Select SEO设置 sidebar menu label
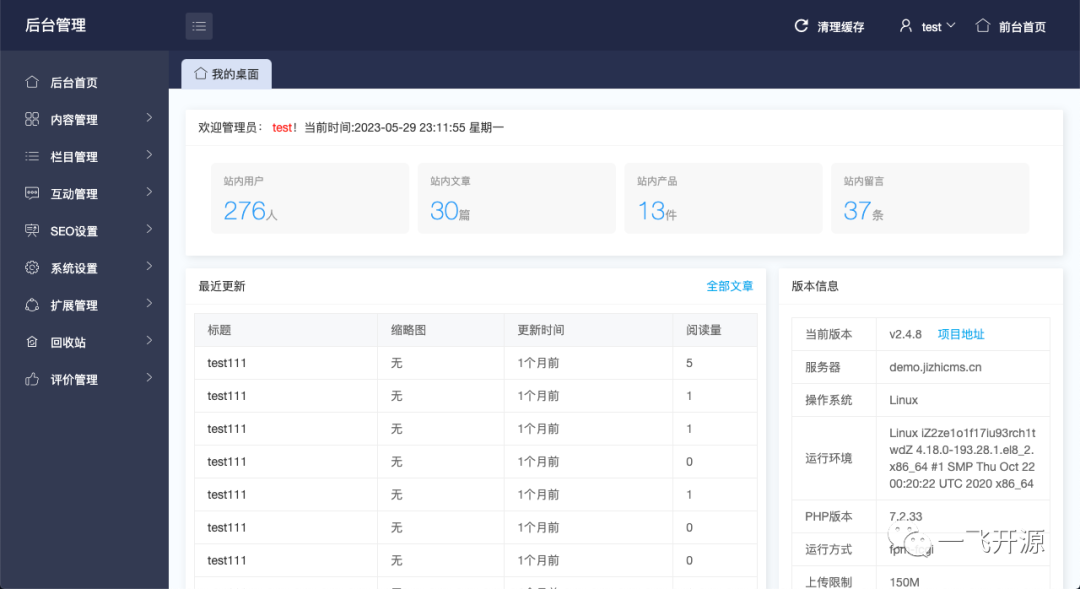This screenshot has width=1080, height=589. [74, 231]
